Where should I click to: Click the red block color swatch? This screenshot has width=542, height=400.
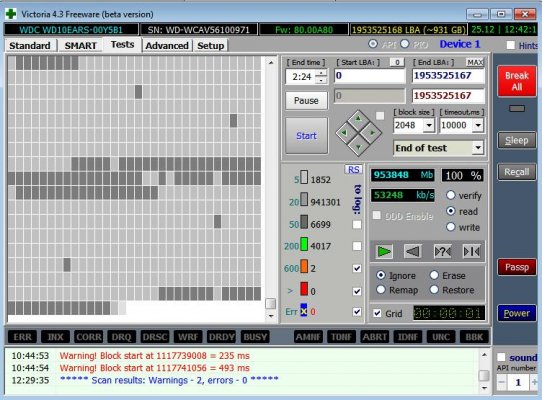click(304, 289)
